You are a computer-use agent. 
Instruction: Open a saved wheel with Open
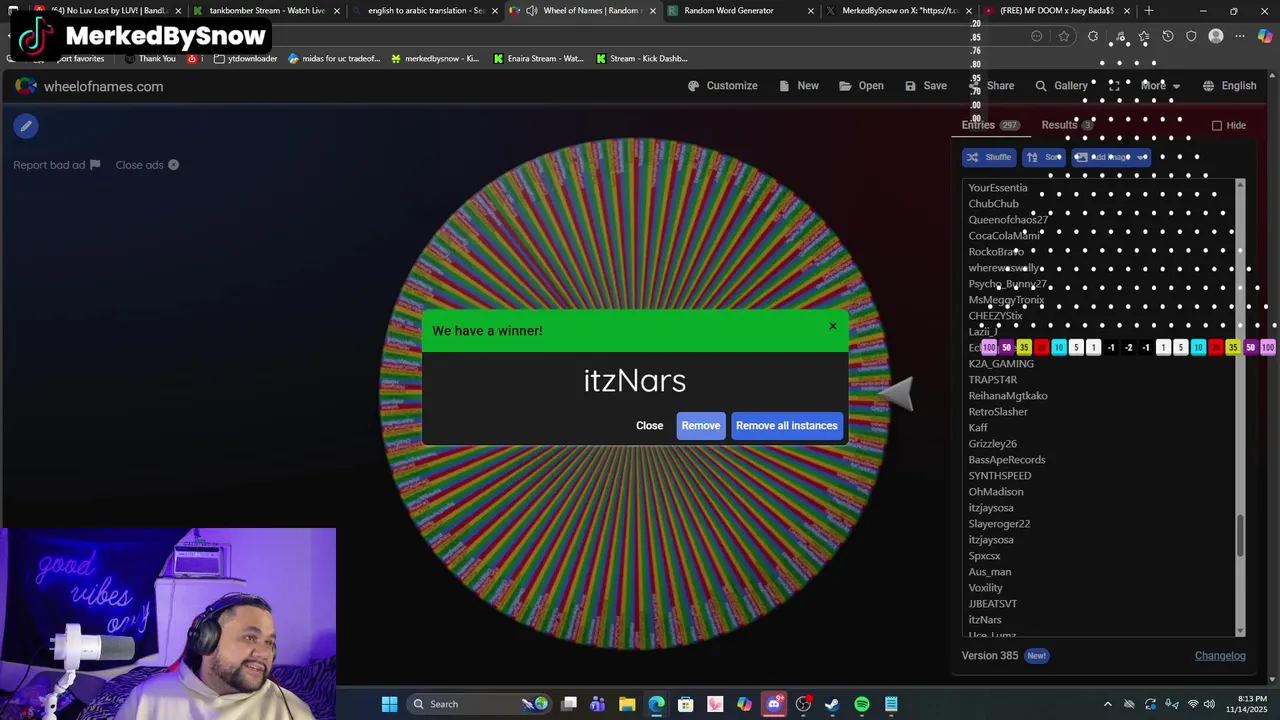861,86
